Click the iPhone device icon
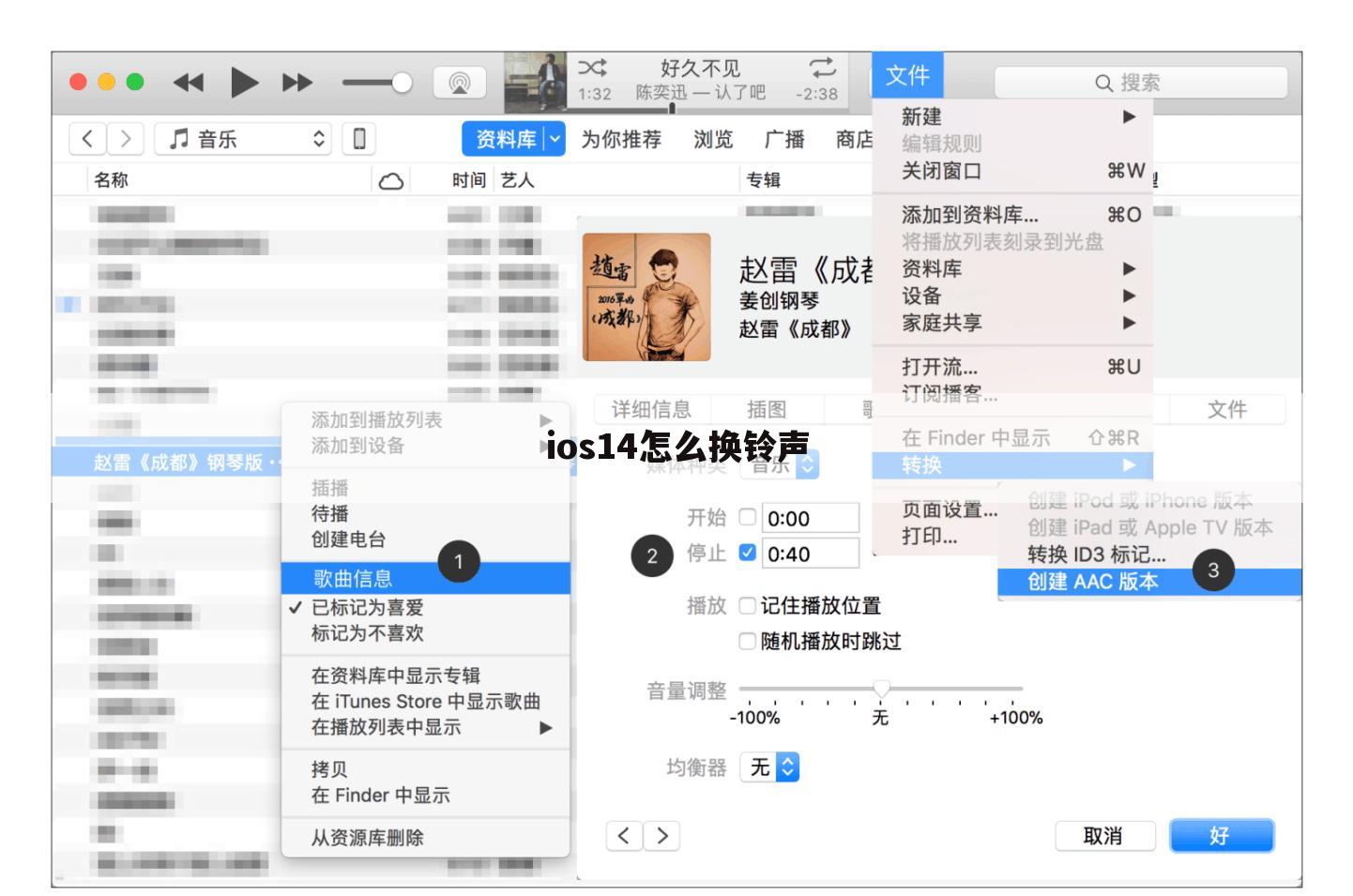 point(359,139)
